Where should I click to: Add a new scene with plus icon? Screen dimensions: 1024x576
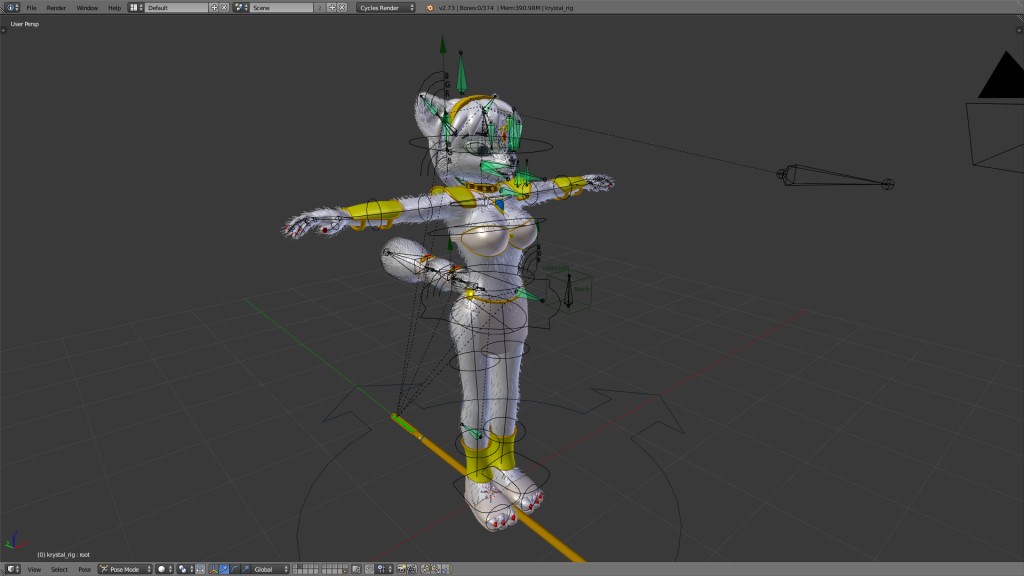pyautogui.click(x=331, y=7)
